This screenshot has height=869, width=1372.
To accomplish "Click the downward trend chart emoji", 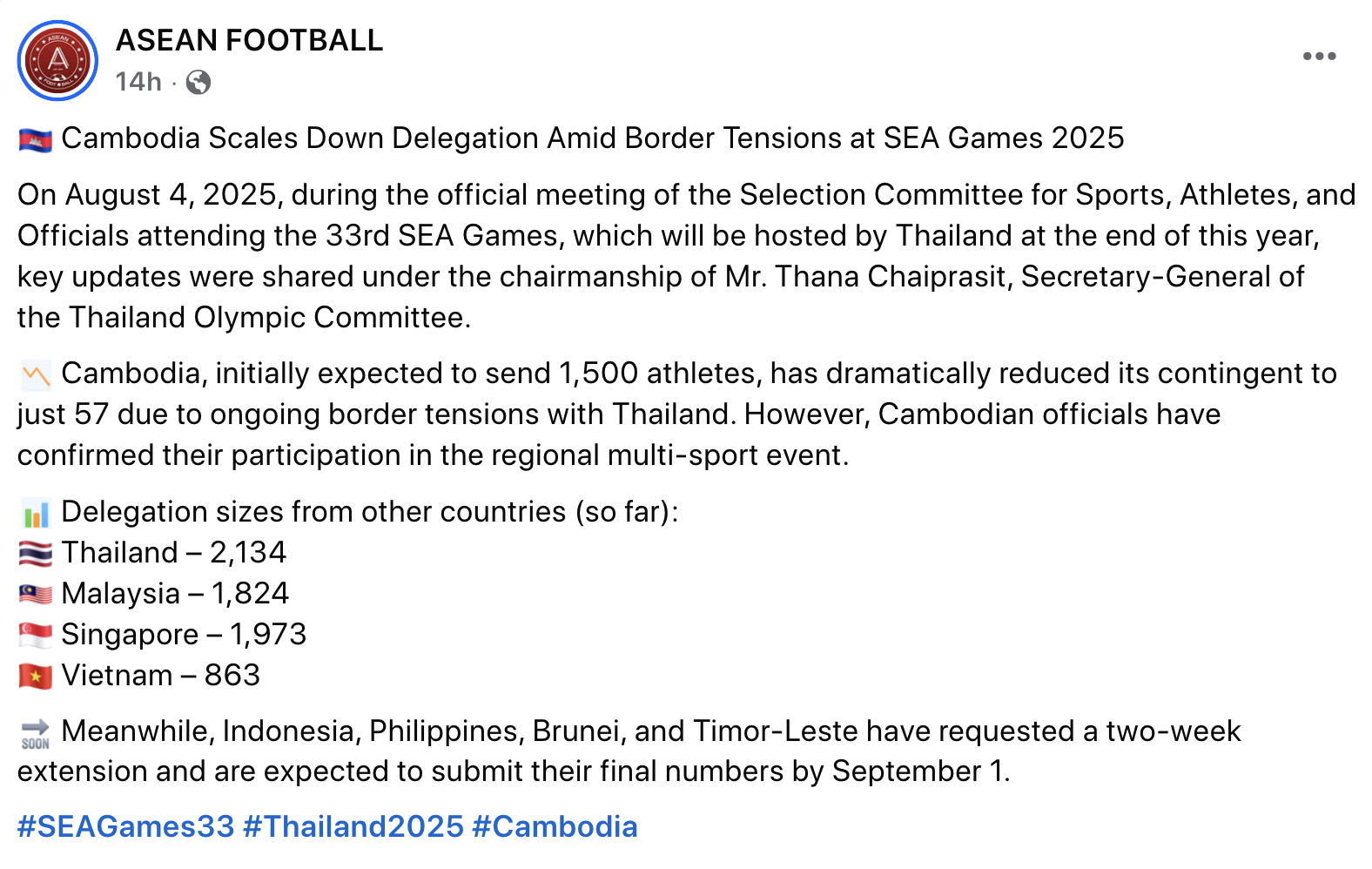I will tap(36, 374).
